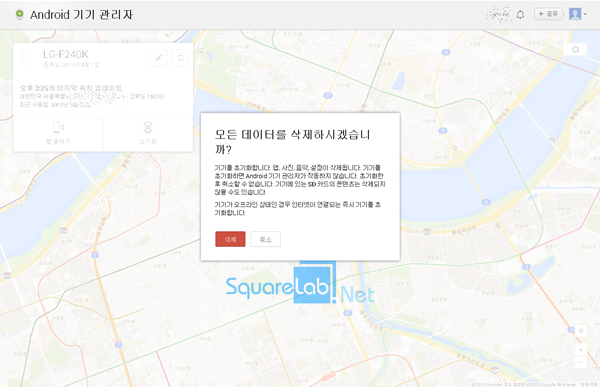Click the dialog heading 모든 데이터를 삭제하시겠습니까?
This screenshot has height=387, width=600.
click(292, 142)
